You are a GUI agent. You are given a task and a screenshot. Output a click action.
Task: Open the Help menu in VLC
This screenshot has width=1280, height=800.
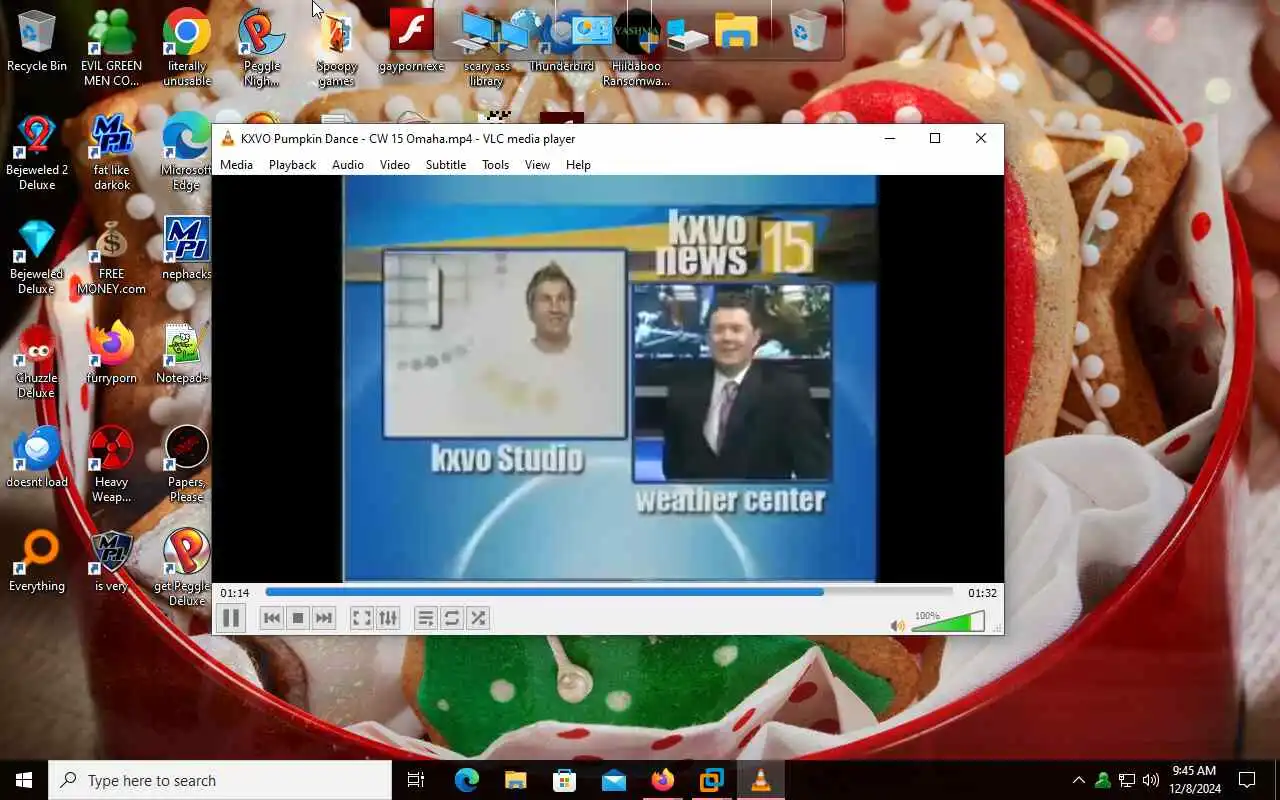pyautogui.click(x=578, y=165)
